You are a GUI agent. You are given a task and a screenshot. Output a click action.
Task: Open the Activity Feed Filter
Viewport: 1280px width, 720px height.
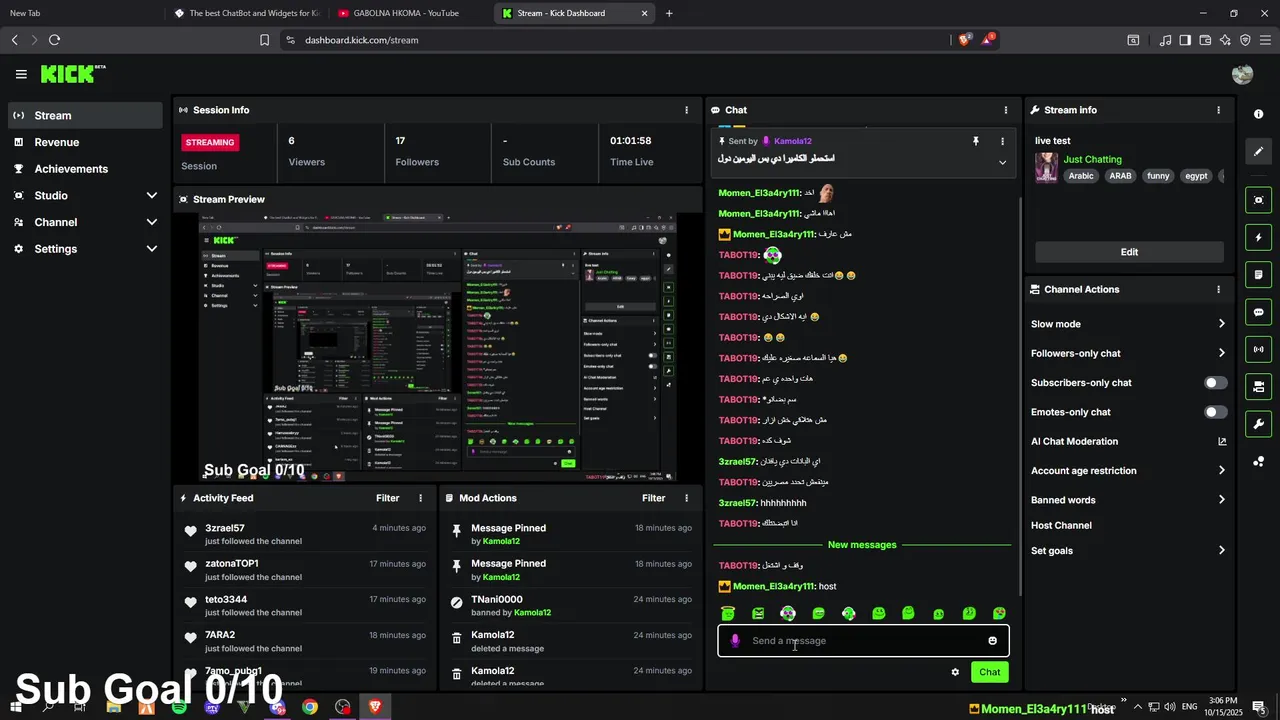coord(388,498)
